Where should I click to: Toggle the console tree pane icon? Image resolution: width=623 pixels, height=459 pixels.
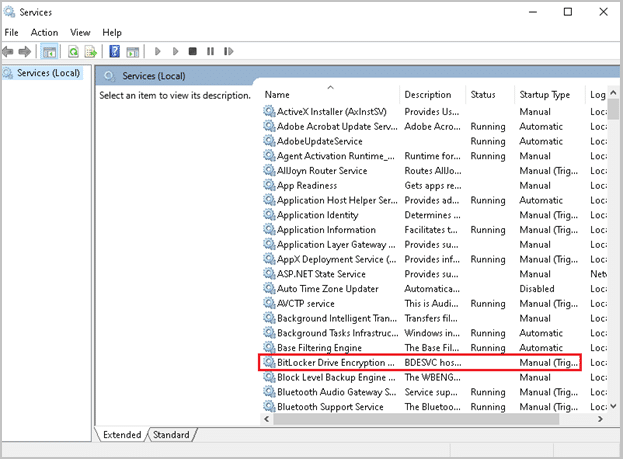pos(49,51)
